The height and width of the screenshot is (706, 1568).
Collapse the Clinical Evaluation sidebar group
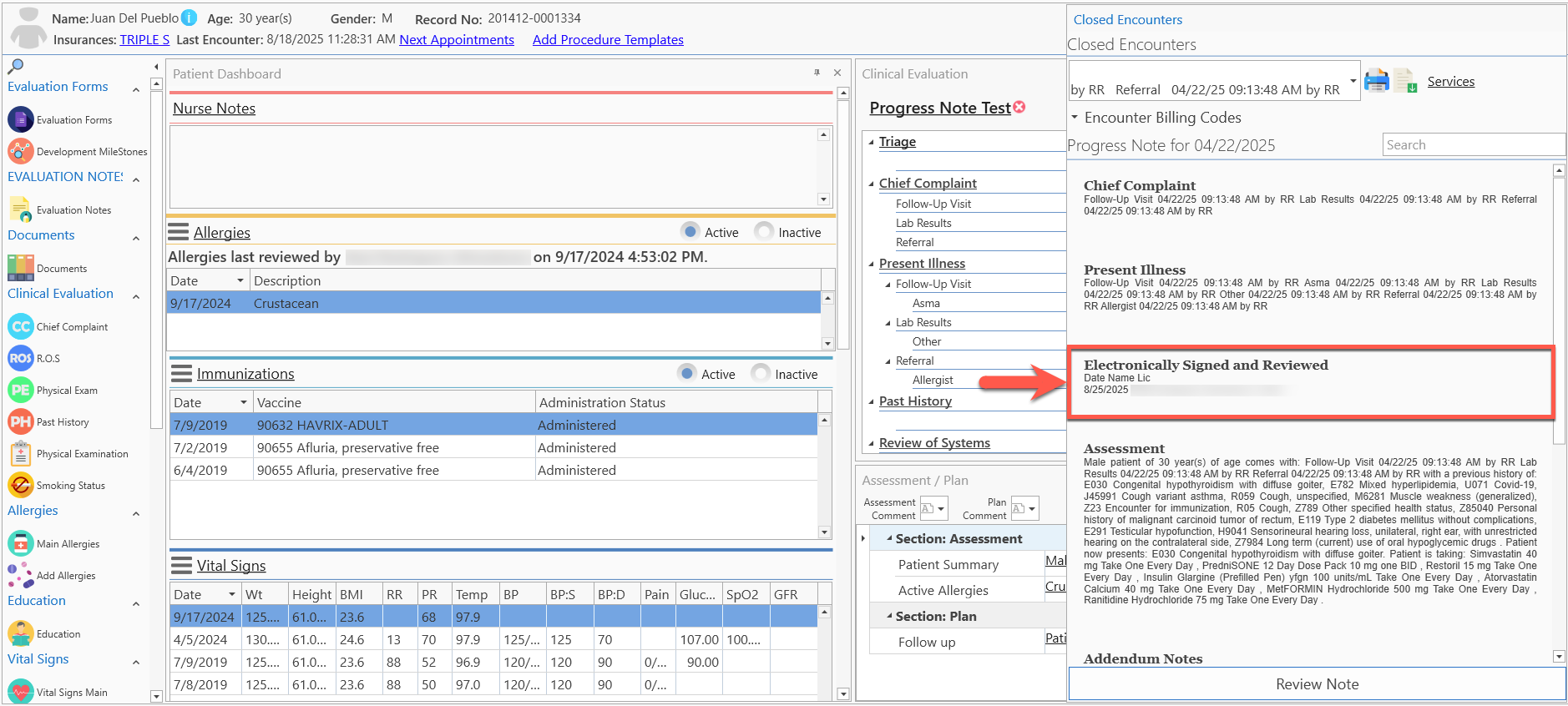click(x=136, y=296)
